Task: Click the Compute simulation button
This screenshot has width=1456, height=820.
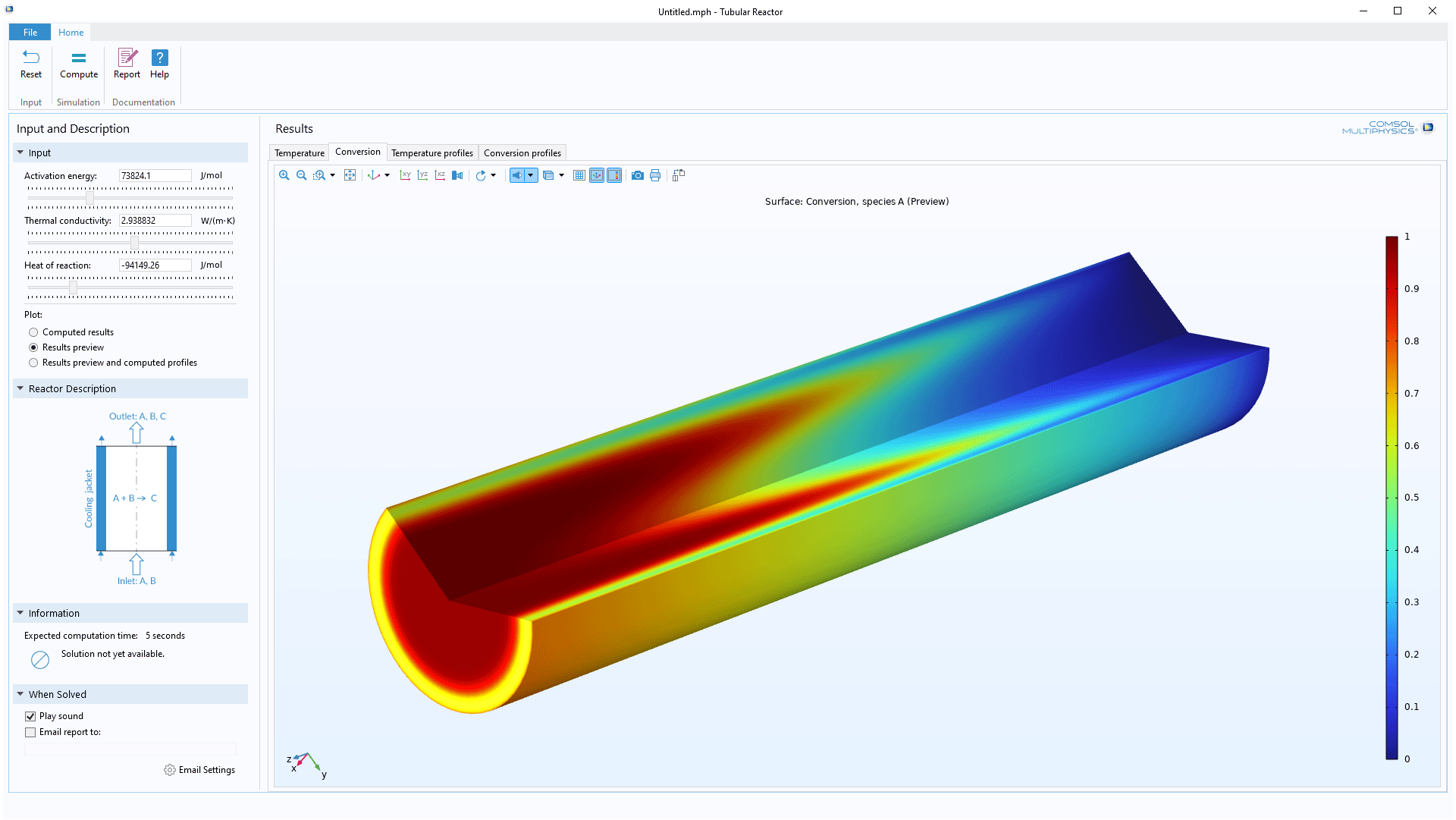Action: pyautogui.click(x=79, y=64)
